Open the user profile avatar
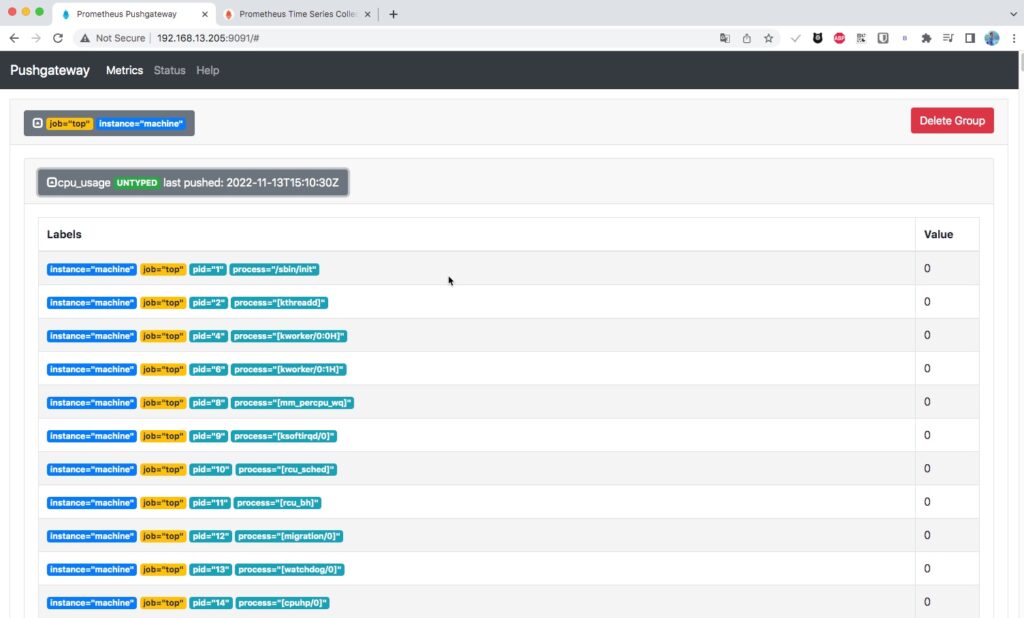Screen dimensions: 1024x618 click(x=992, y=38)
